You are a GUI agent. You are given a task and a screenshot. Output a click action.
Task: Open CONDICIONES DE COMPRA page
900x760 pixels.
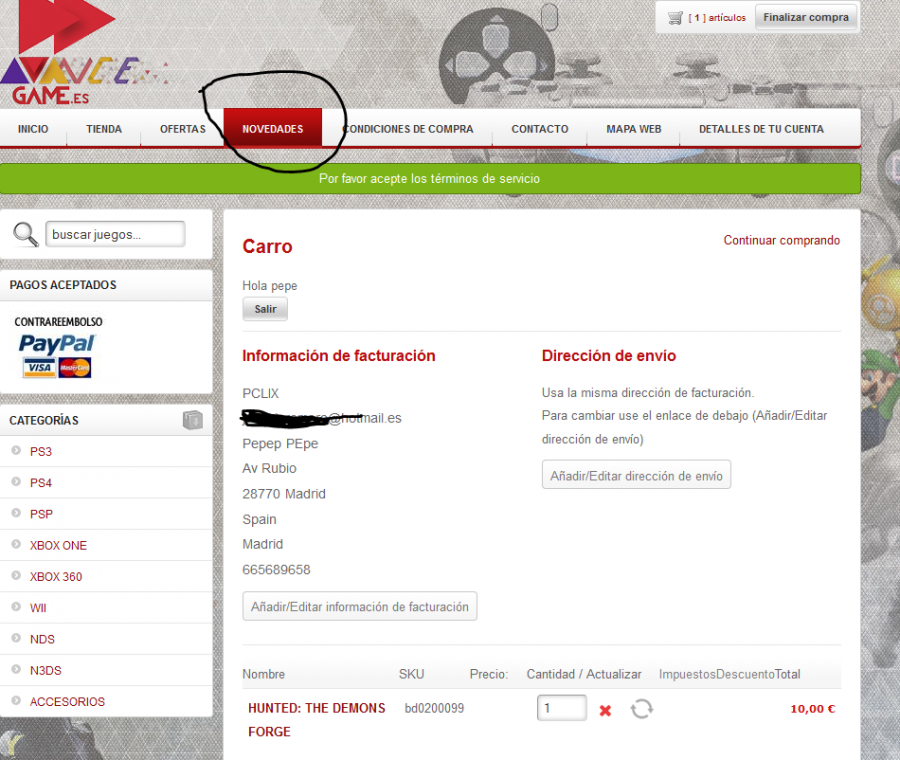tap(408, 129)
